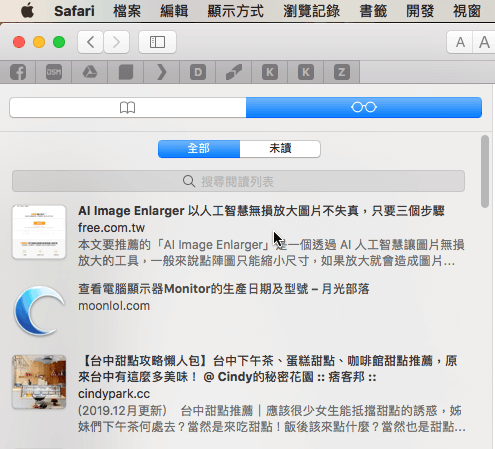Open the 編輯 menu
The height and width of the screenshot is (449, 495).
tap(174, 11)
